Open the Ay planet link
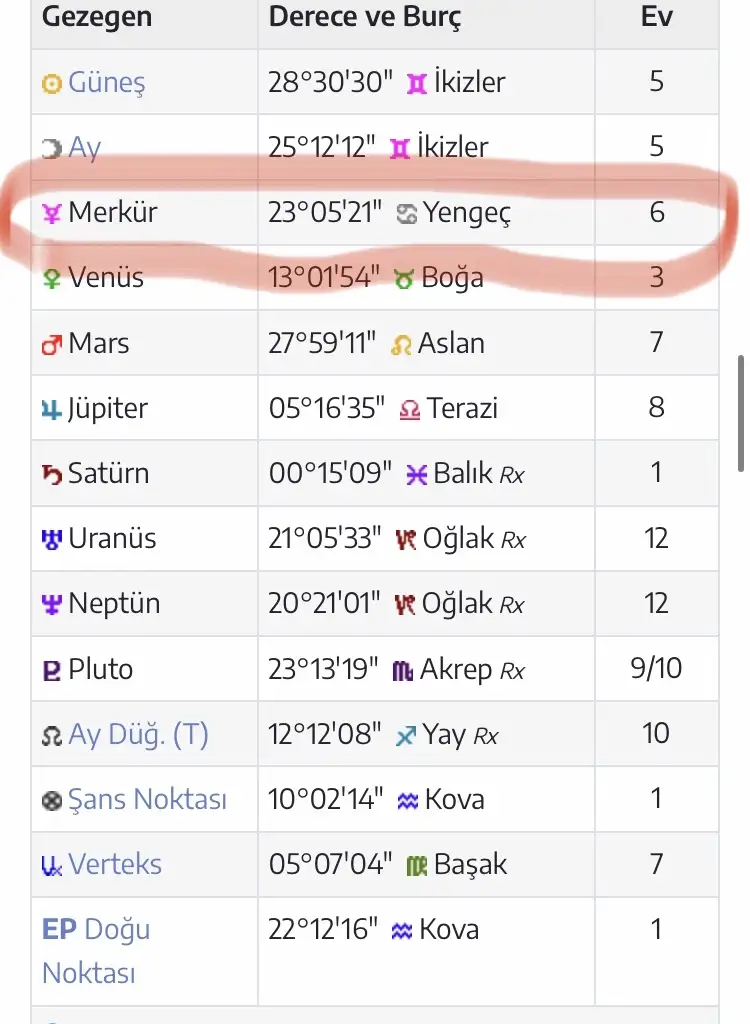This screenshot has width=750, height=1024. click(85, 148)
